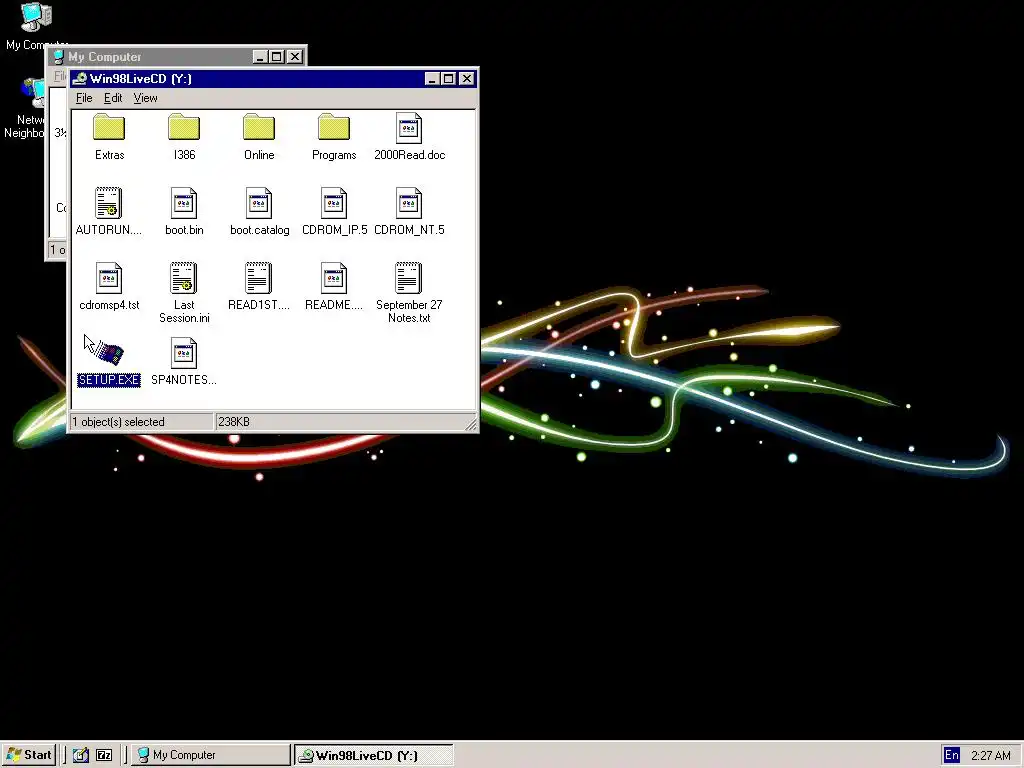The height and width of the screenshot is (768, 1024).
Task: Minimize the Win98LiveCD window
Action: pos(432,79)
